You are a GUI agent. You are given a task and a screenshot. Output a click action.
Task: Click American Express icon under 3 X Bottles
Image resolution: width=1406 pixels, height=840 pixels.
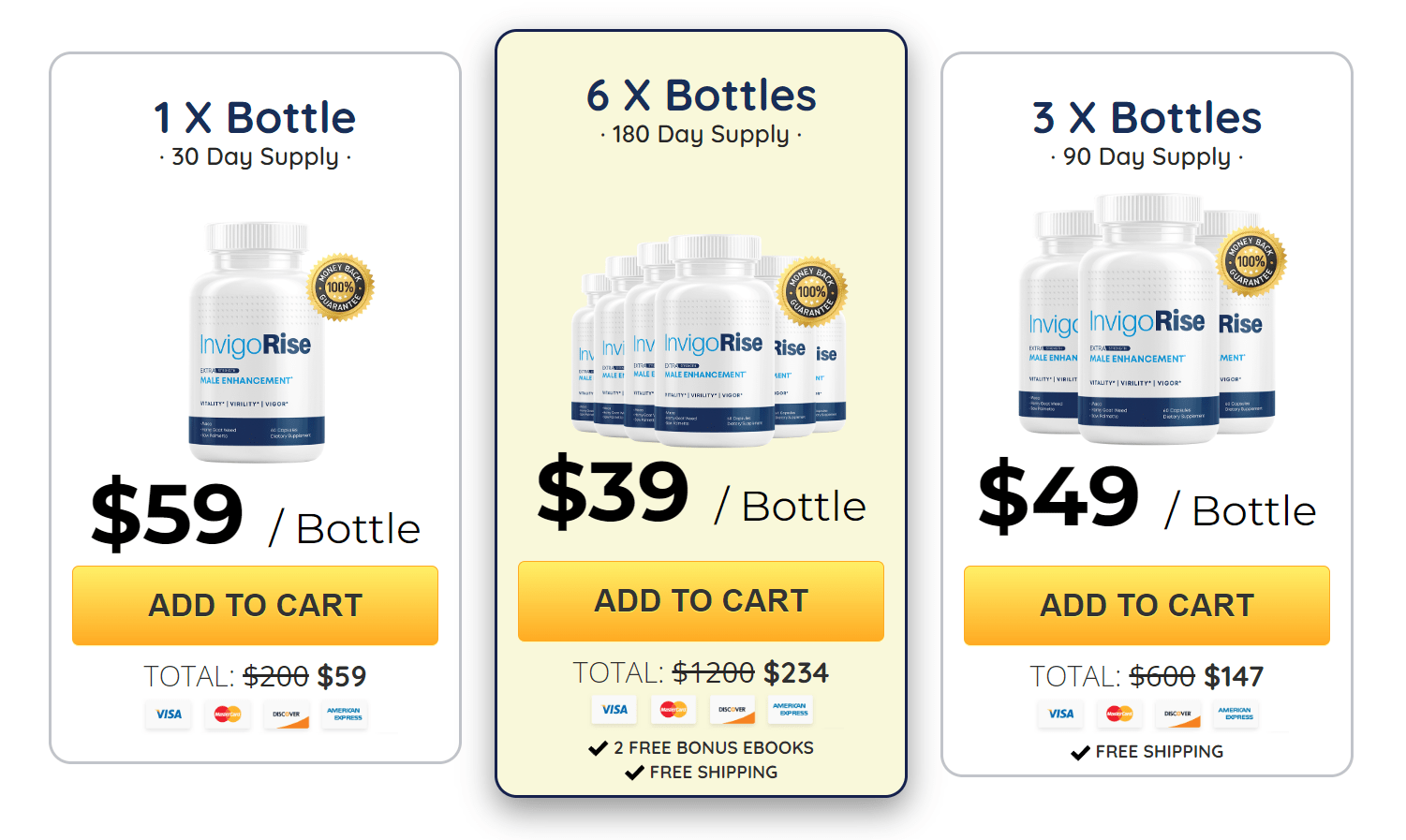coord(1236,715)
